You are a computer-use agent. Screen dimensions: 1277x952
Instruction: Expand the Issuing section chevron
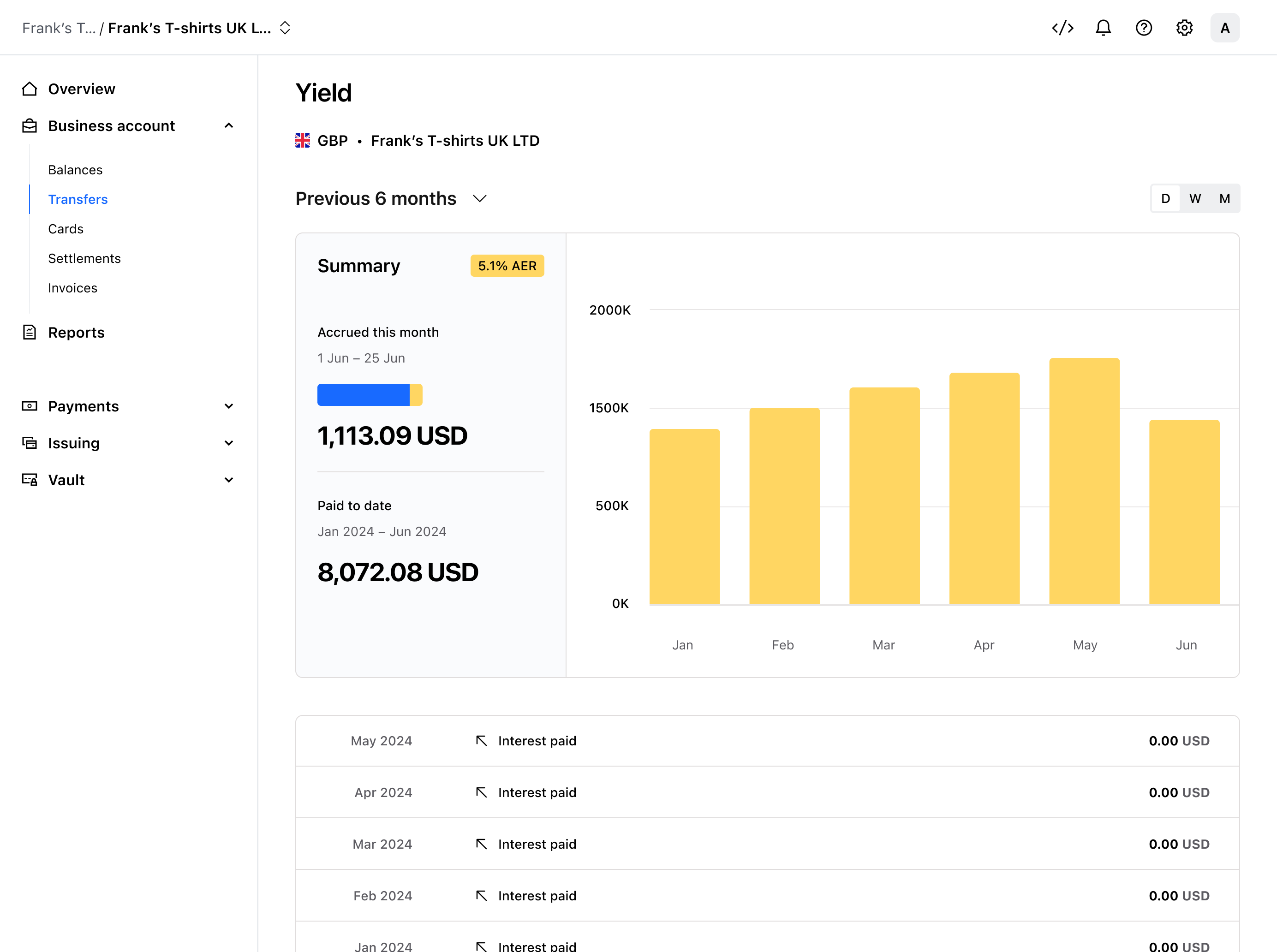[x=229, y=443]
